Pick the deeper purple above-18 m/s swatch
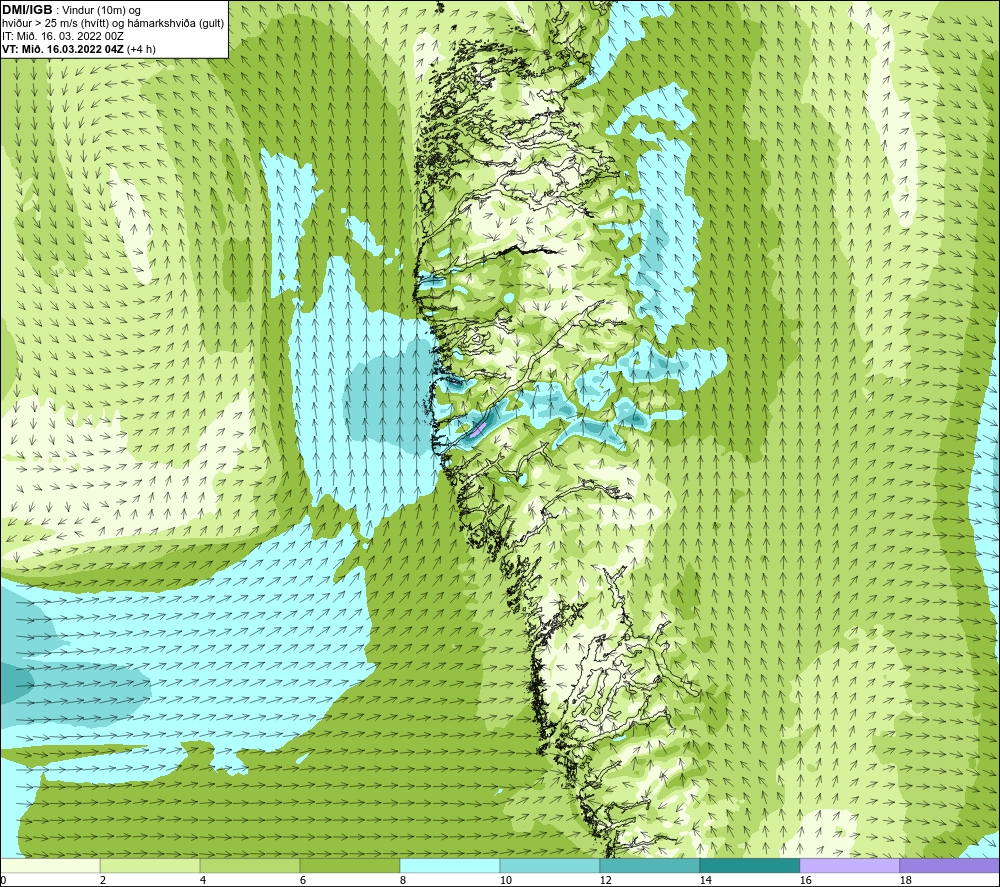The image size is (1000, 887). [950, 865]
